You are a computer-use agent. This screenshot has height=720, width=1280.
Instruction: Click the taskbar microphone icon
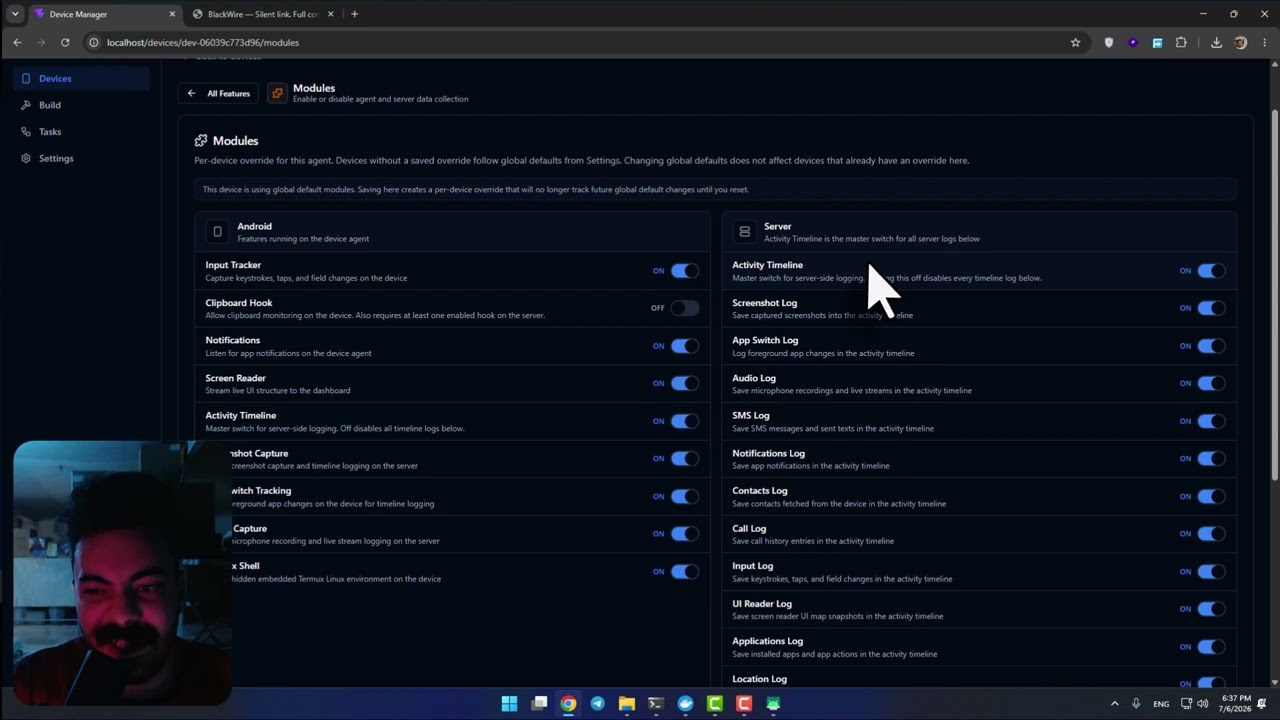(1137, 703)
